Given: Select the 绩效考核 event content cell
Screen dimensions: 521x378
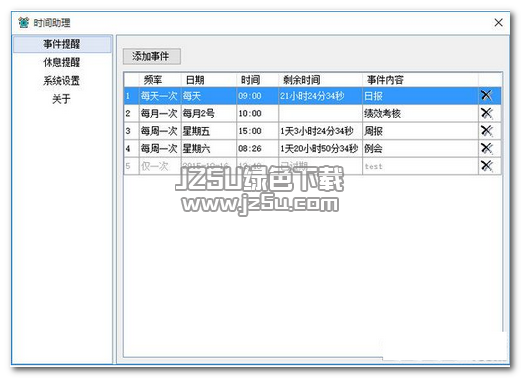Looking at the screenshot, I should pyautogui.click(x=420, y=113).
